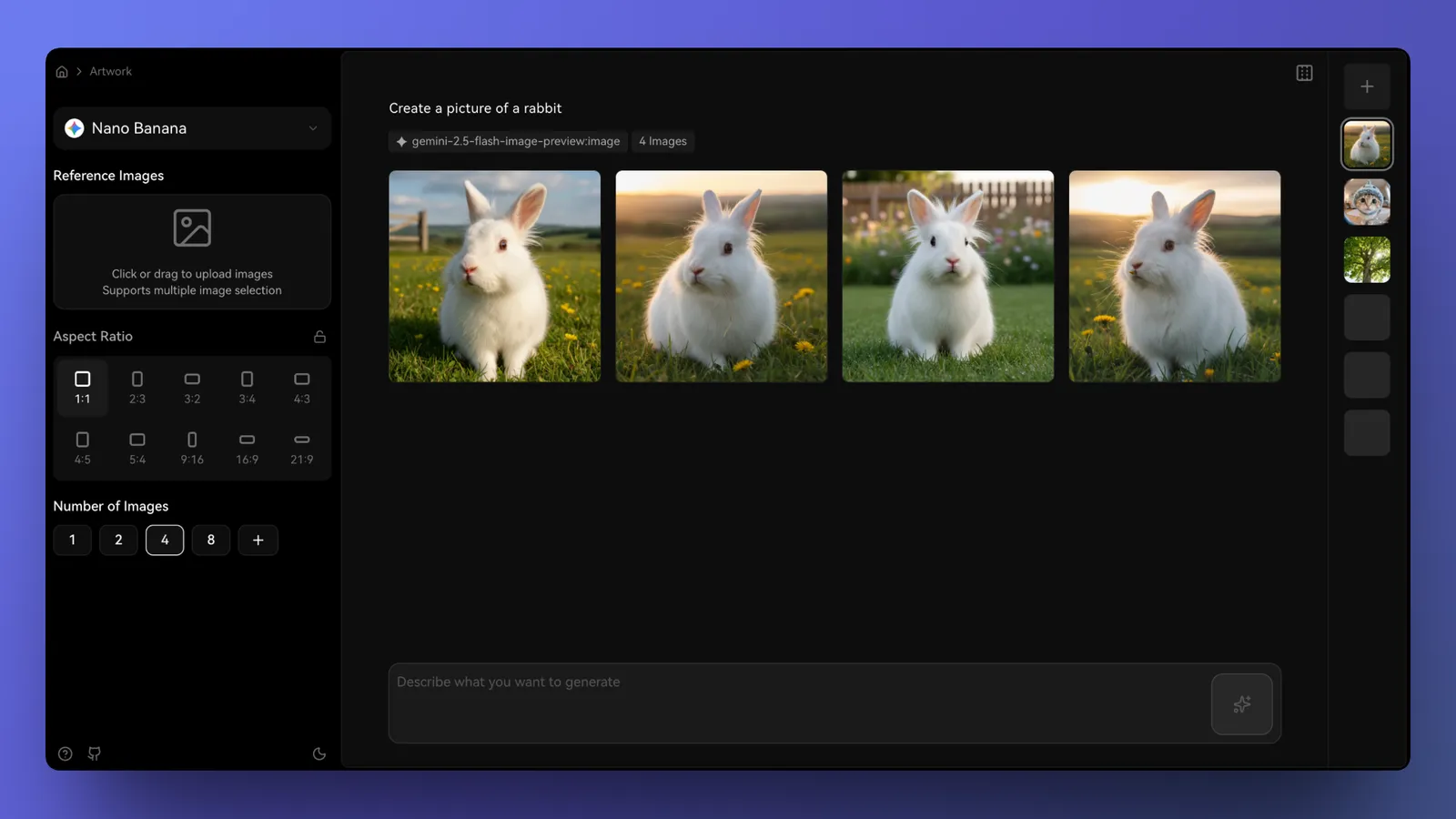Screen dimensions: 1456x819
Task: Select the 16:9 aspect ratio option
Action: (247, 446)
